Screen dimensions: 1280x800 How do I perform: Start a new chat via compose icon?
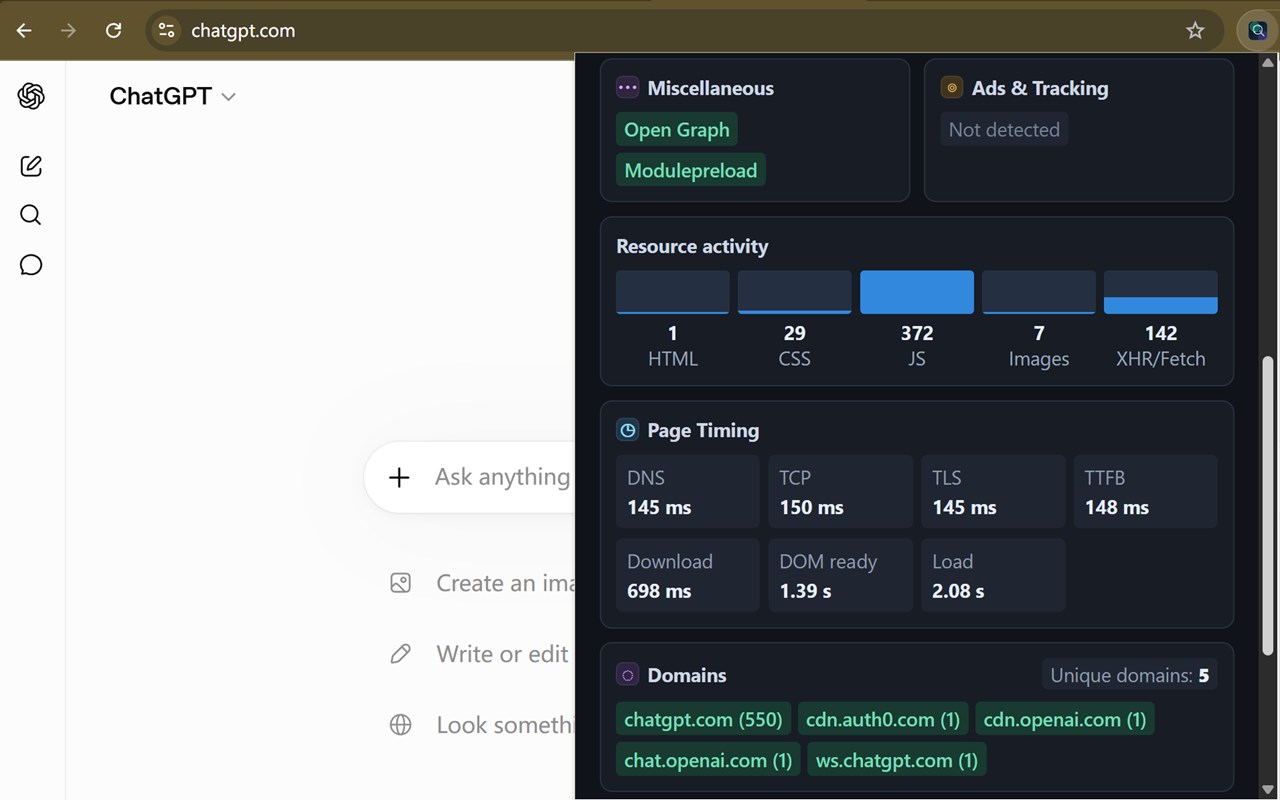point(31,166)
